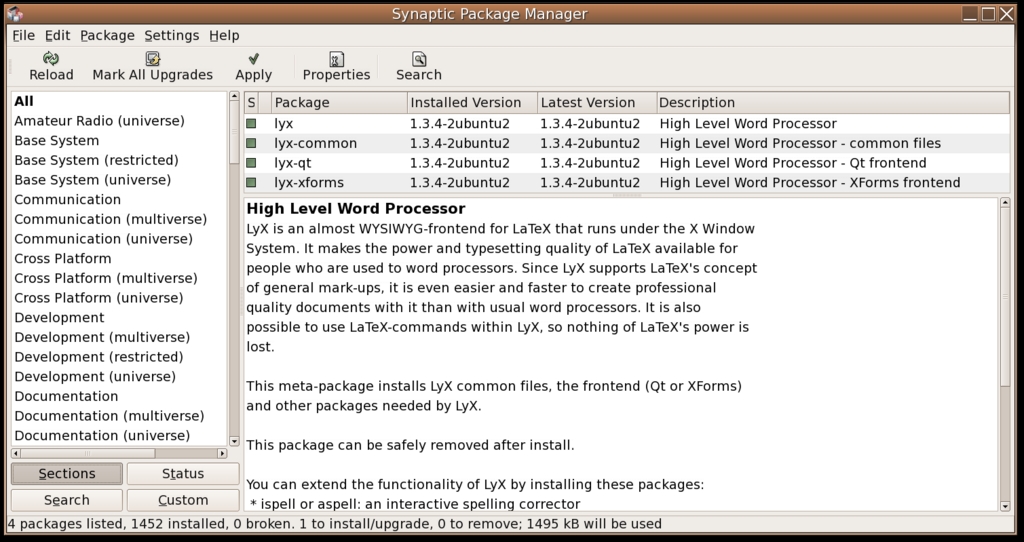Image resolution: width=1024 pixels, height=542 pixels.
Task: Click the Custom filter button
Action: tap(183, 500)
